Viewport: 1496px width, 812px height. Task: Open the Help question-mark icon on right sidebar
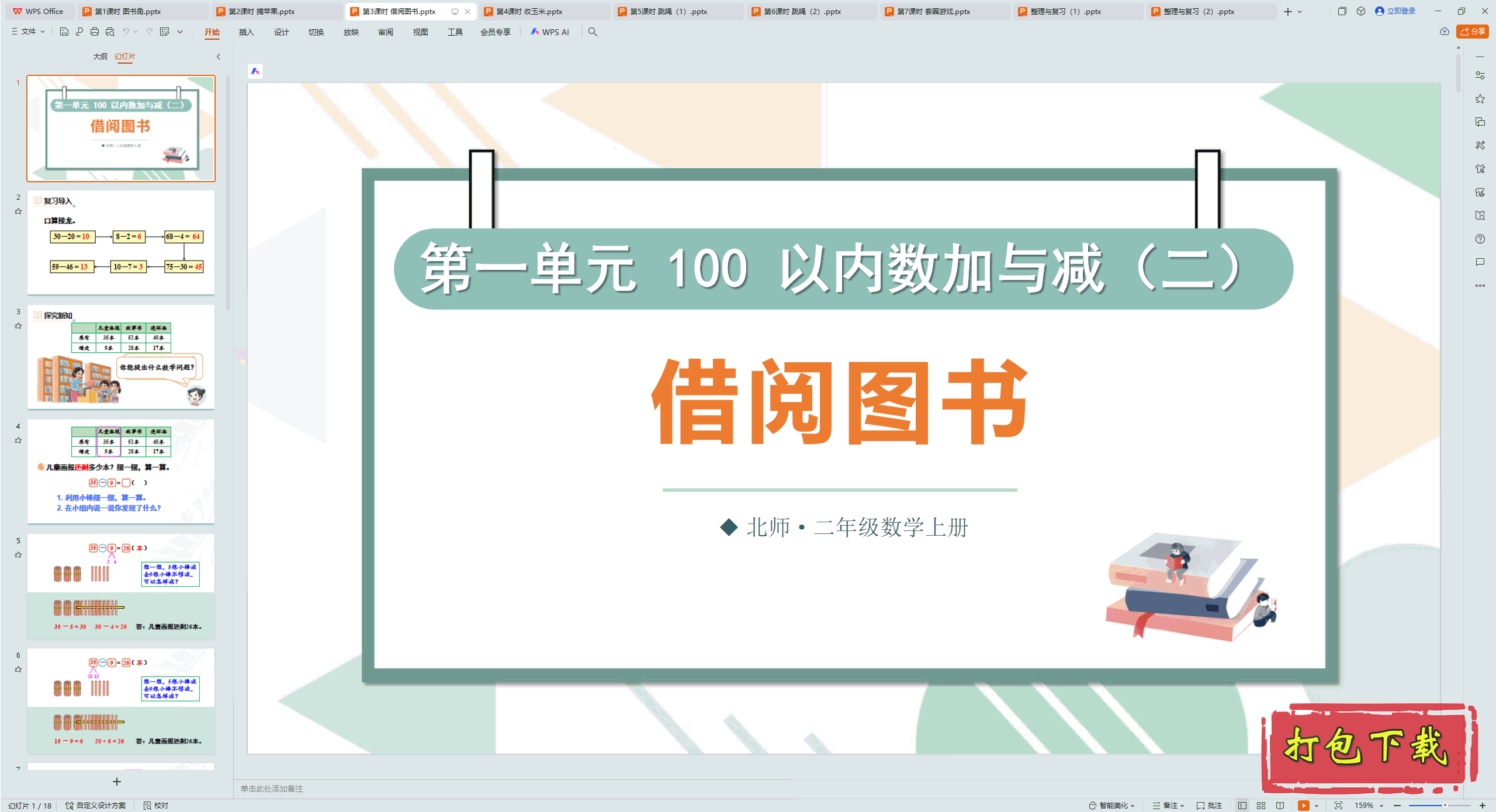click(1480, 238)
